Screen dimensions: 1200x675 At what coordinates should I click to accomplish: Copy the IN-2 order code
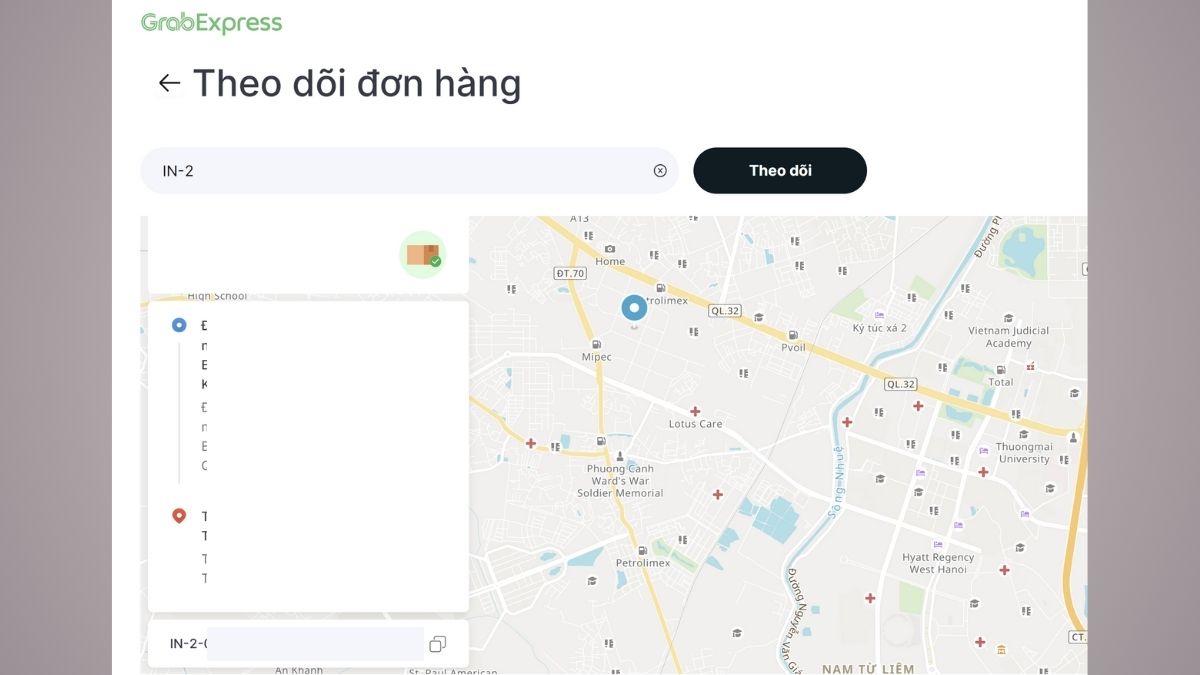(x=437, y=644)
